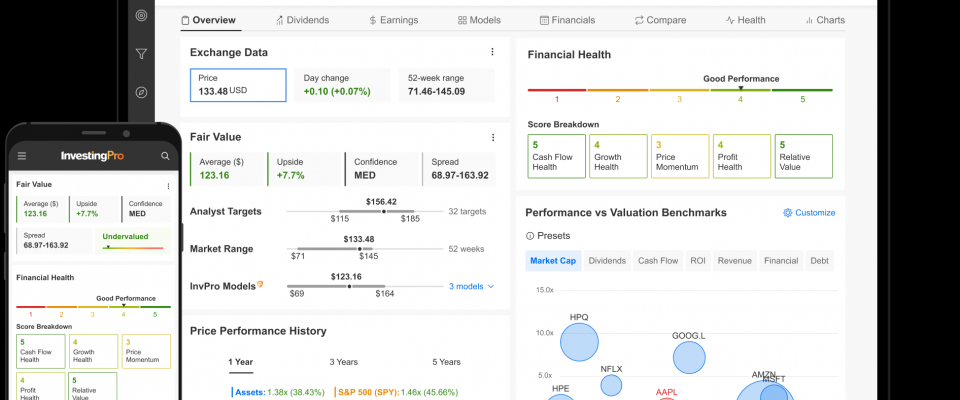
Task: Select the 5 Years performance period
Action: 446,362
